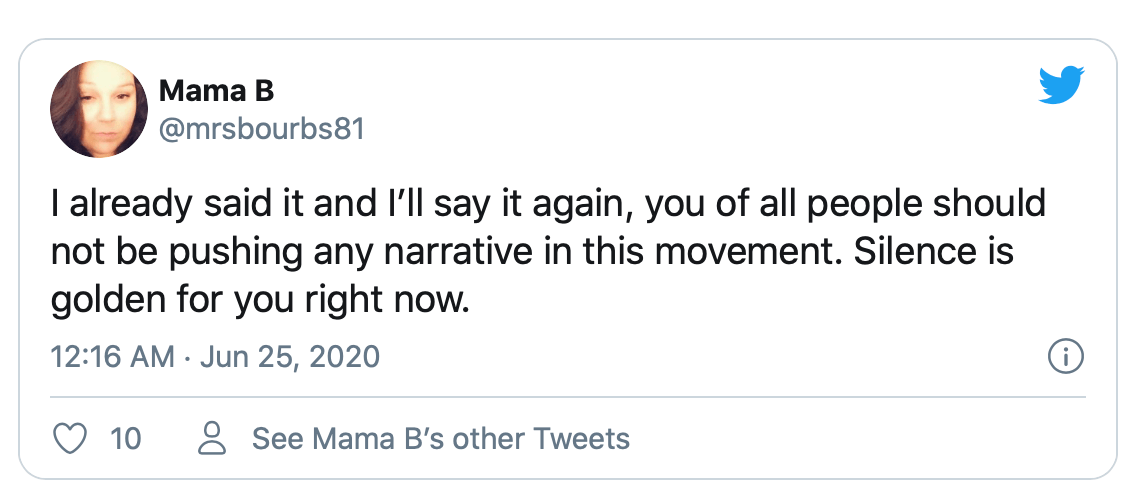The image size is (1136, 502).
Task: See Mama B's other Tweets
Action: pos(440,438)
